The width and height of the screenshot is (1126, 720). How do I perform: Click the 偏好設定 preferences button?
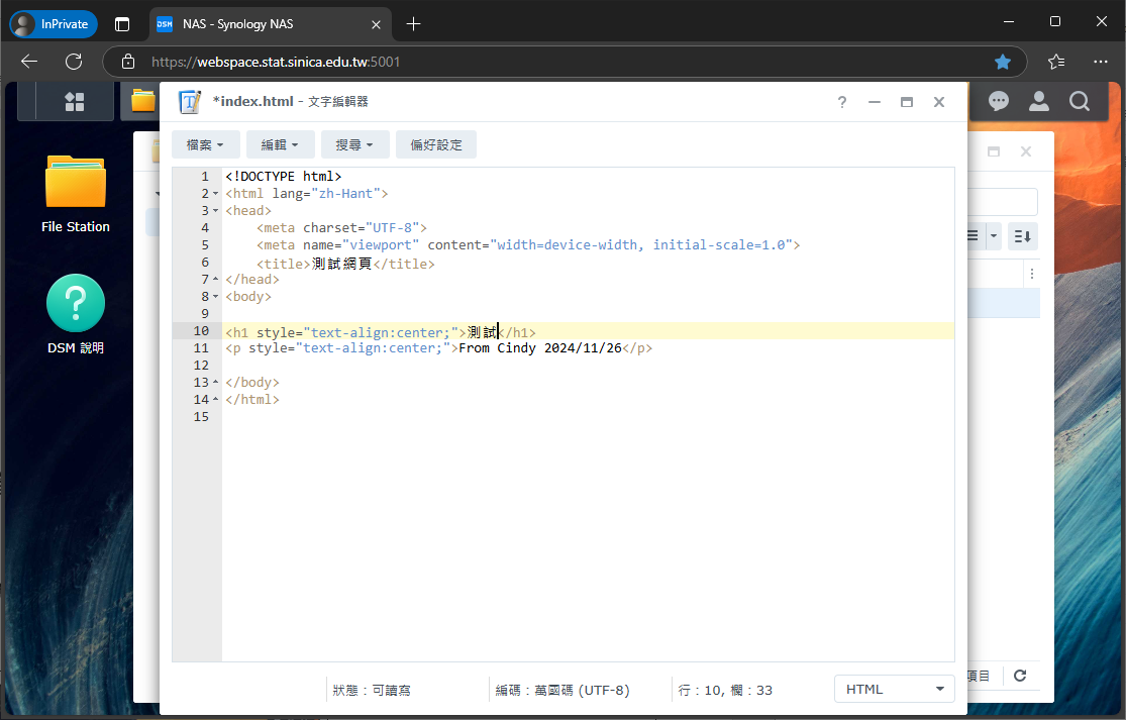(436, 145)
